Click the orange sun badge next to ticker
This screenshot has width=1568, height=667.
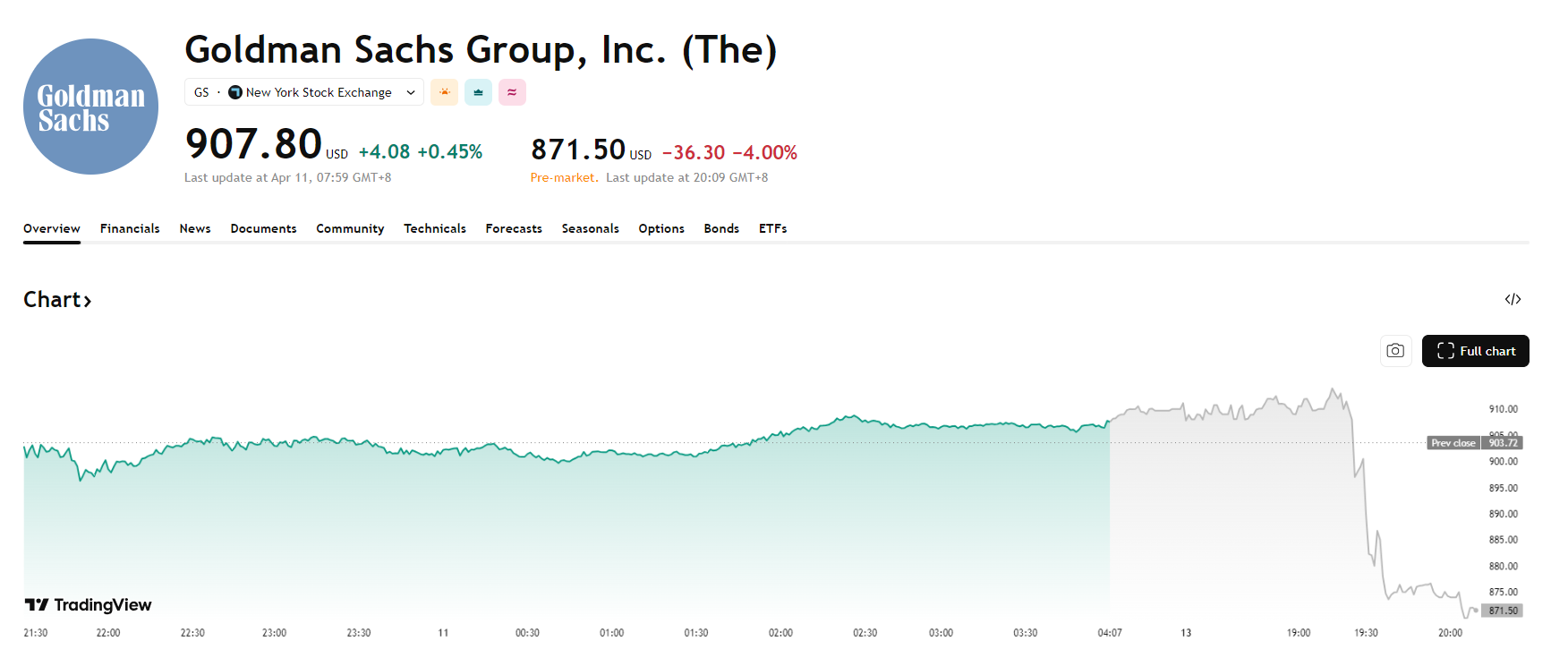[x=444, y=91]
